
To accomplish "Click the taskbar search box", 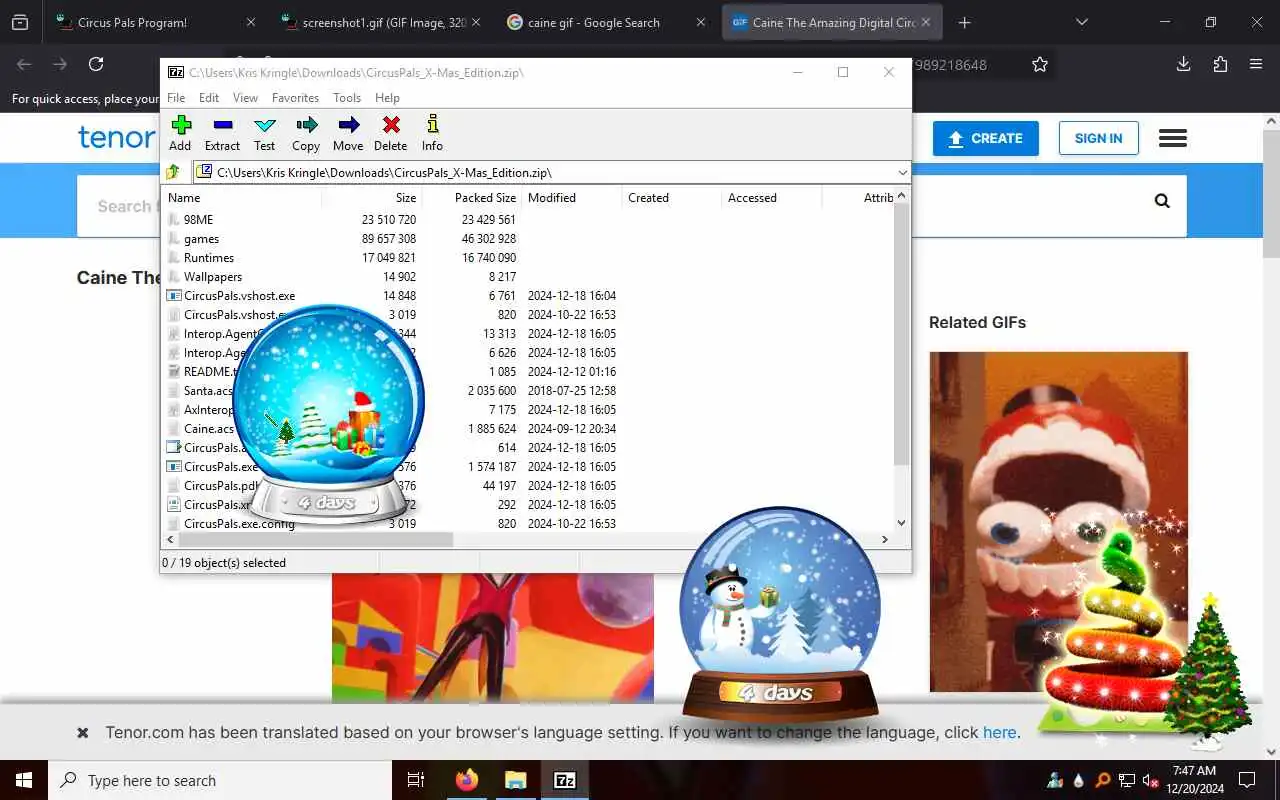I will [x=220, y=780].
